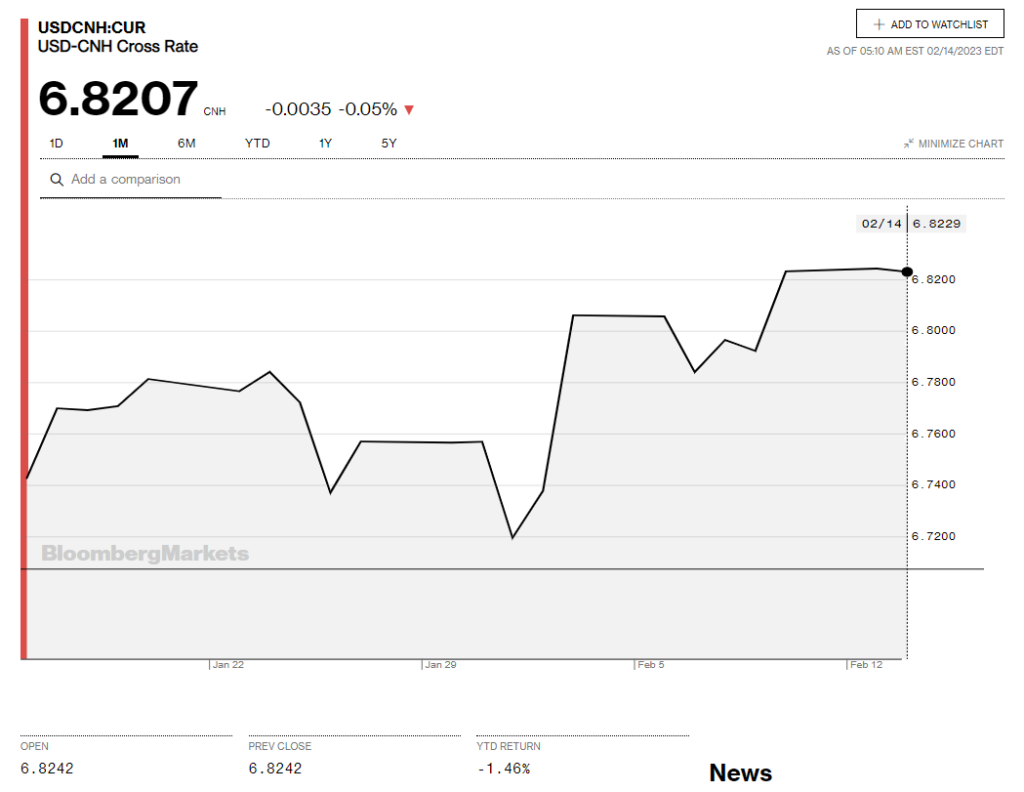Select the 1M time range tab
The height and width of the screenshot is (792, 1024).
pyautogui.click(x=120, y=144)
